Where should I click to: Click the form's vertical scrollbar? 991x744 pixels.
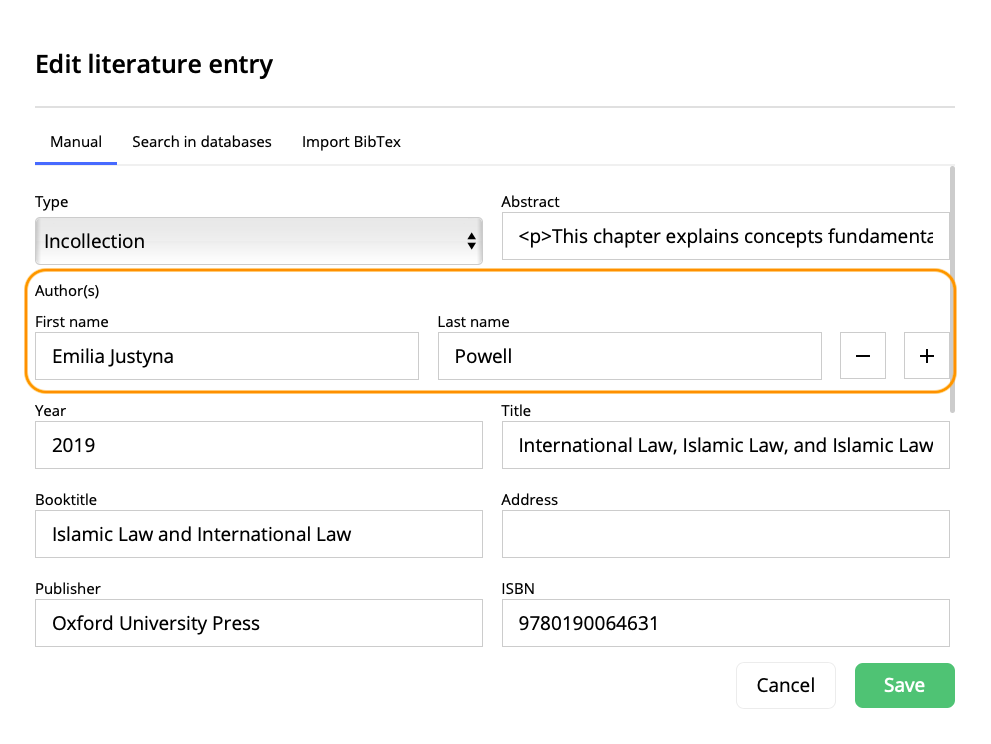pos(952,289)
